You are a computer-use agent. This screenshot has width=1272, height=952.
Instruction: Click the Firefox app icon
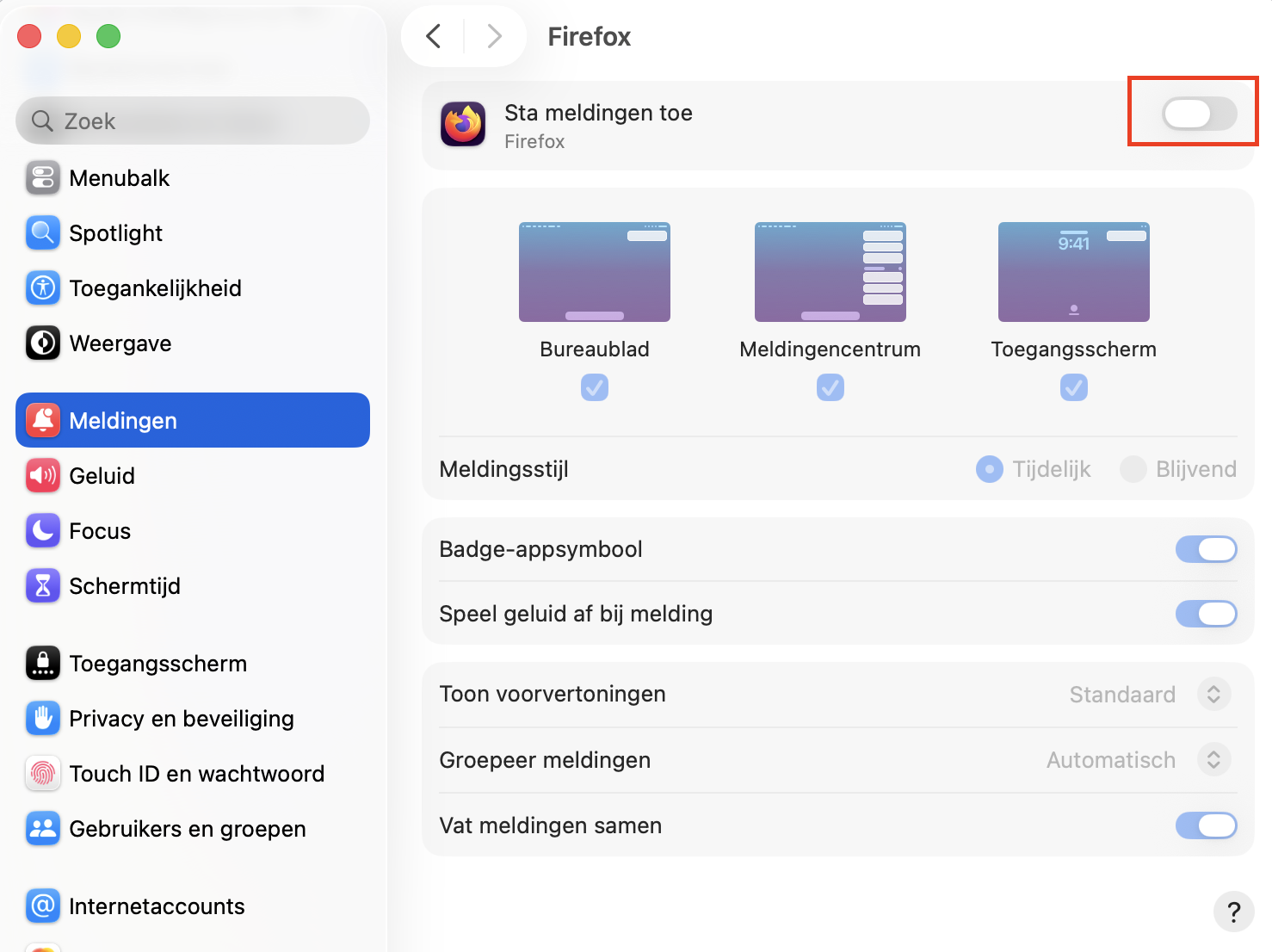463,125
